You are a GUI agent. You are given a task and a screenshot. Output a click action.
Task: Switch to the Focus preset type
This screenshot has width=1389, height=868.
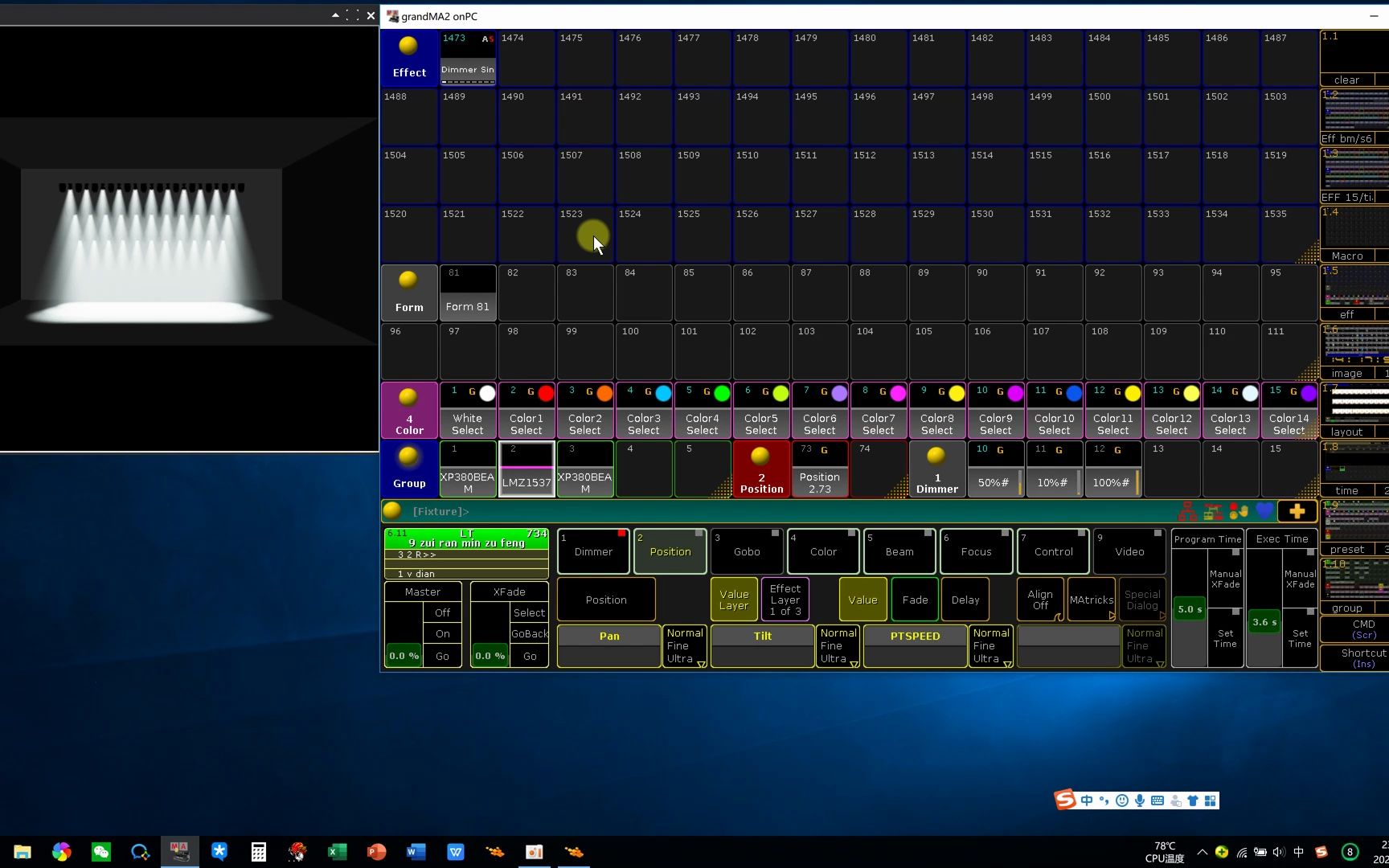coord(976,551)
